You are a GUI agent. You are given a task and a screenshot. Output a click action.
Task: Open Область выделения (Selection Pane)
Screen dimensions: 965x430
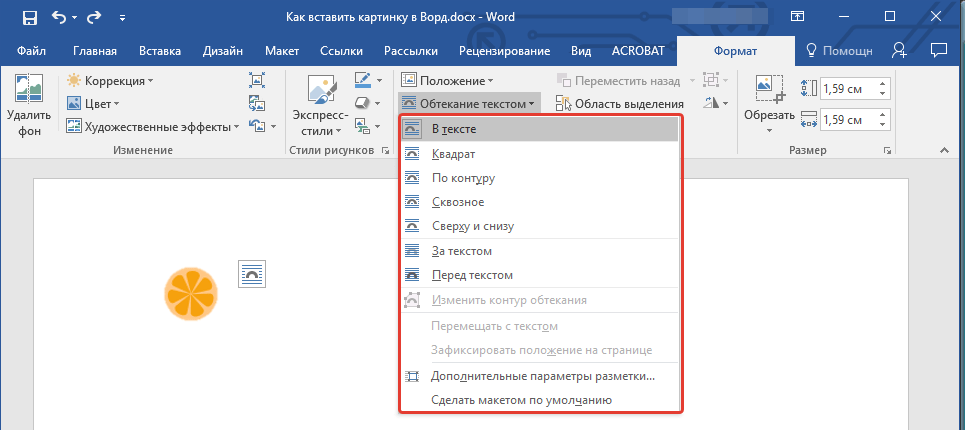point(621,103)
